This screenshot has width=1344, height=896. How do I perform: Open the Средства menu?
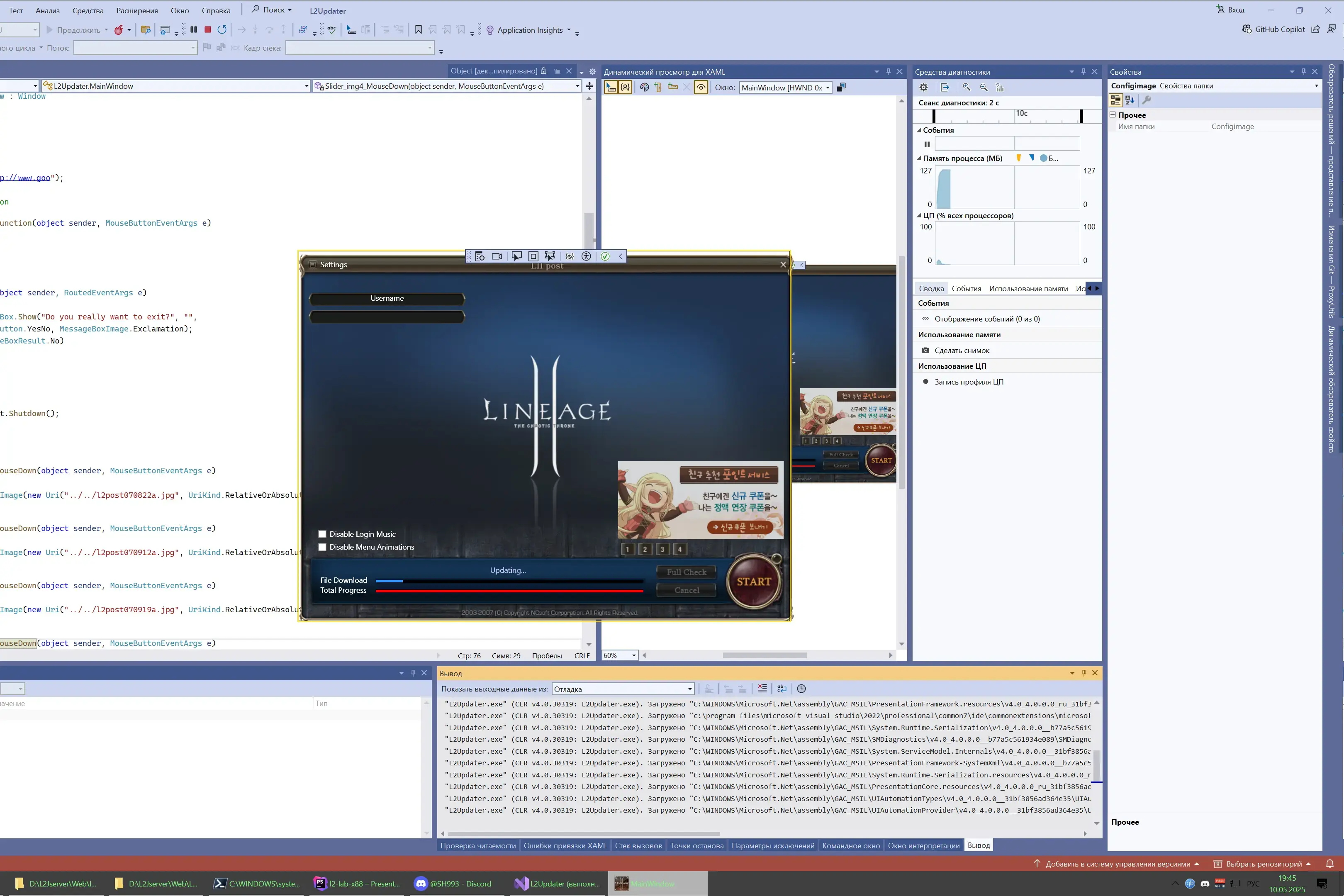[x=88, y=10]
